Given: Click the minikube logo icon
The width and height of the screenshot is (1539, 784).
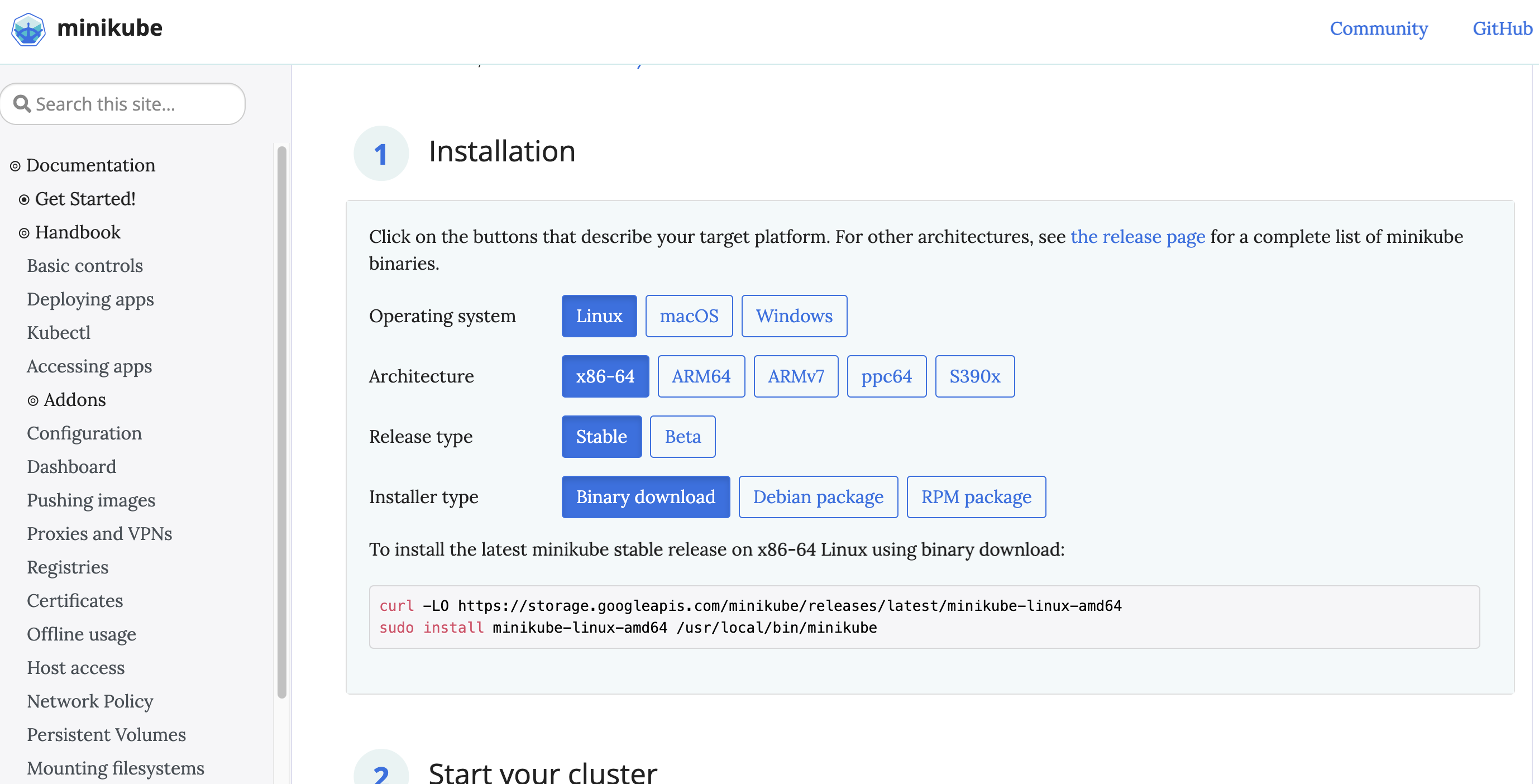Looking at the screenshot, I should [28, 28].
